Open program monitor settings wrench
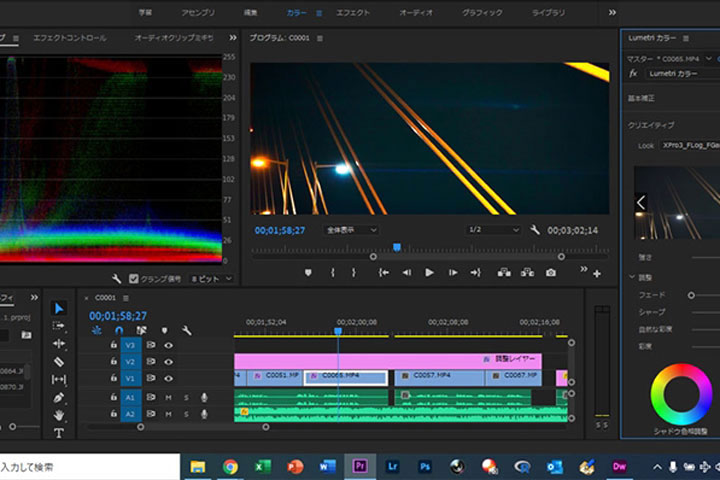Viewport: 720px width, 480px height. click(534, 229)
